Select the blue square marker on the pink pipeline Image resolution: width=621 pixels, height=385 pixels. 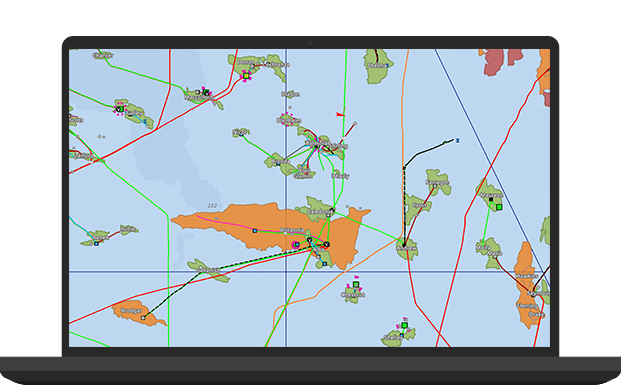255,231
